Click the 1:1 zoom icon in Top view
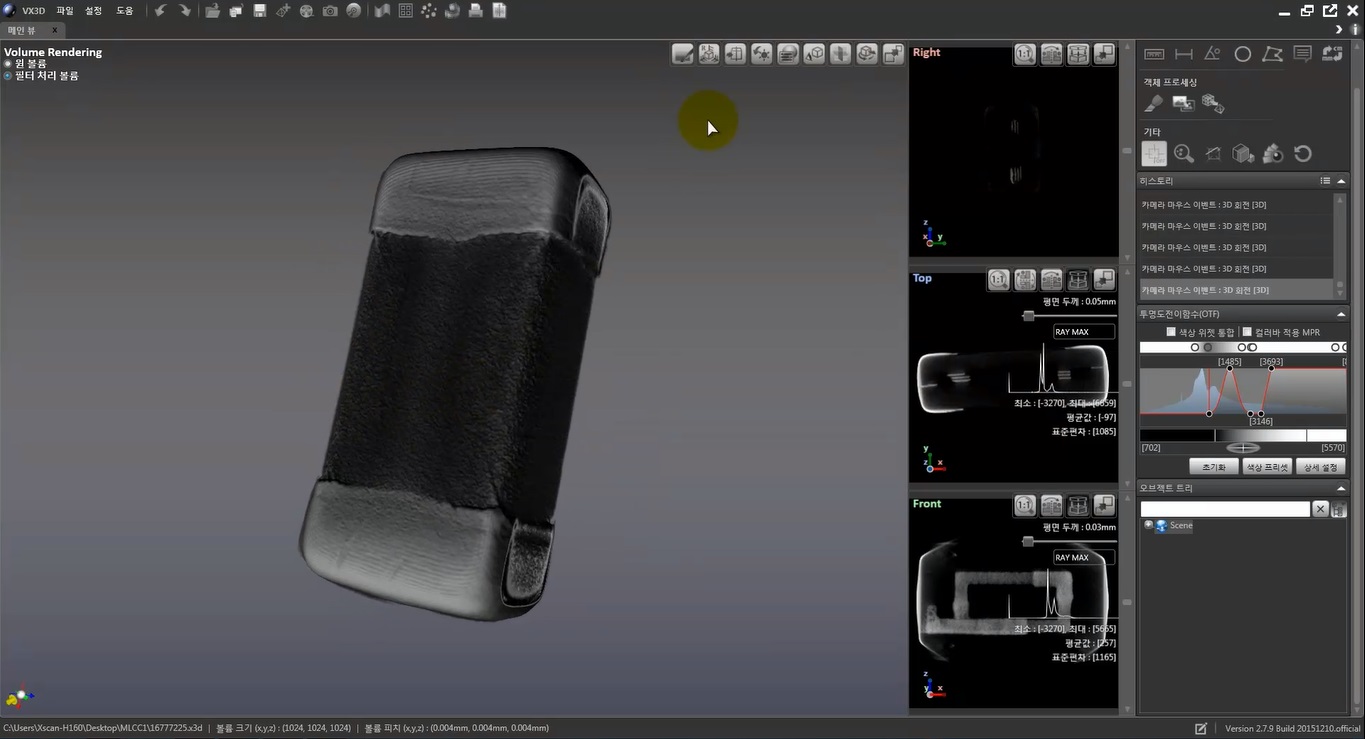This screenshot has height=739, width=1365. point(999,280)
